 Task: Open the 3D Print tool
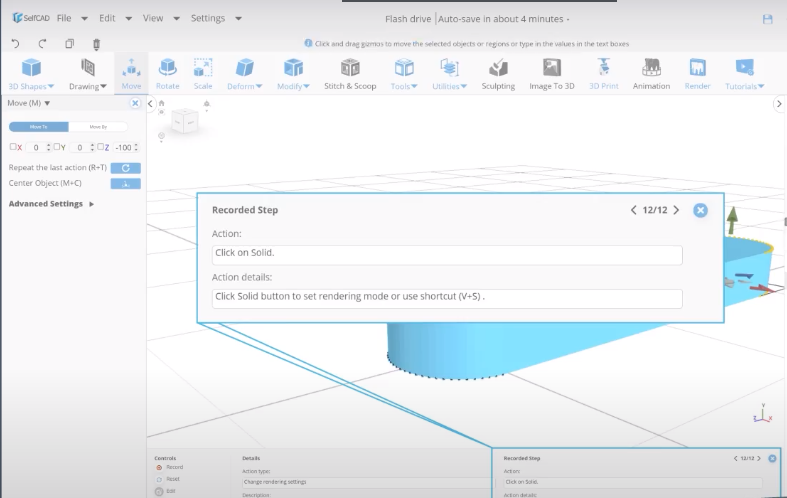tap(603, 74)
